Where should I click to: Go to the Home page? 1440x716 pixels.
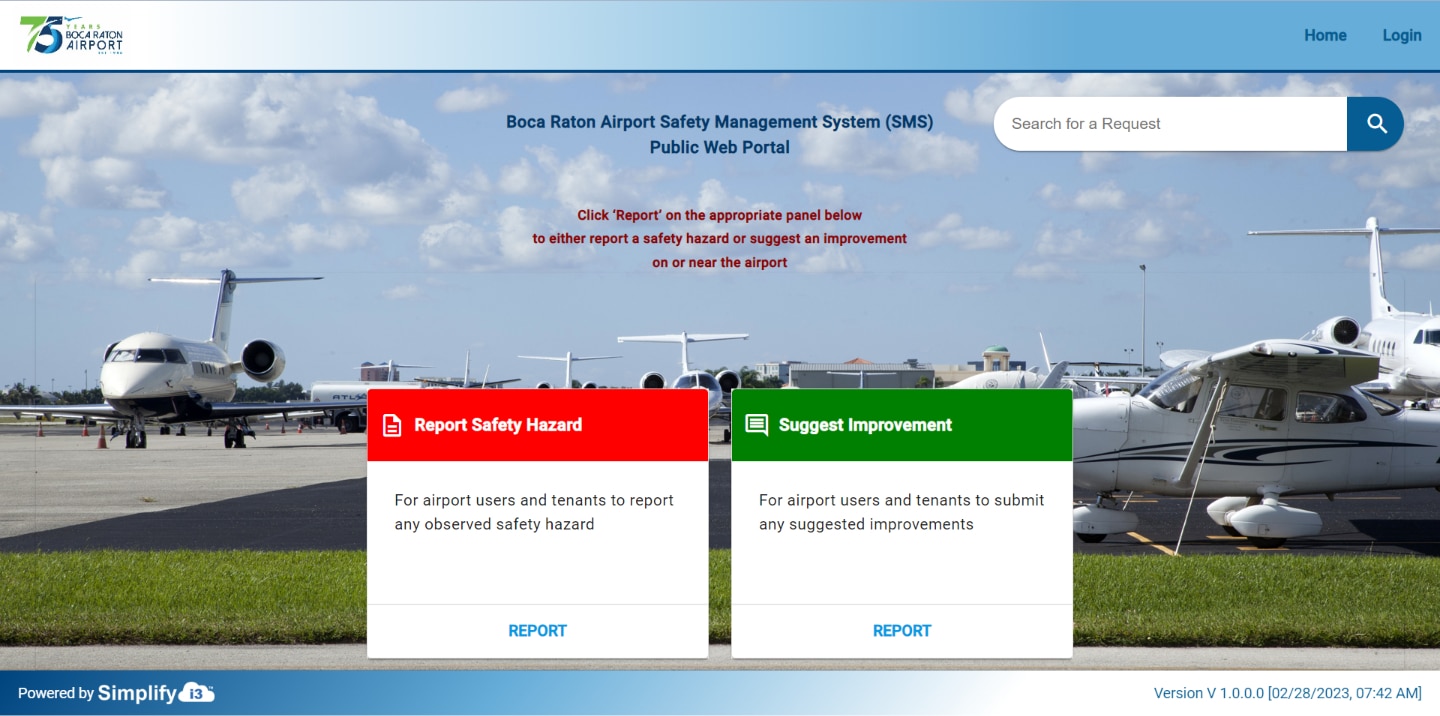pos(1325,35)
